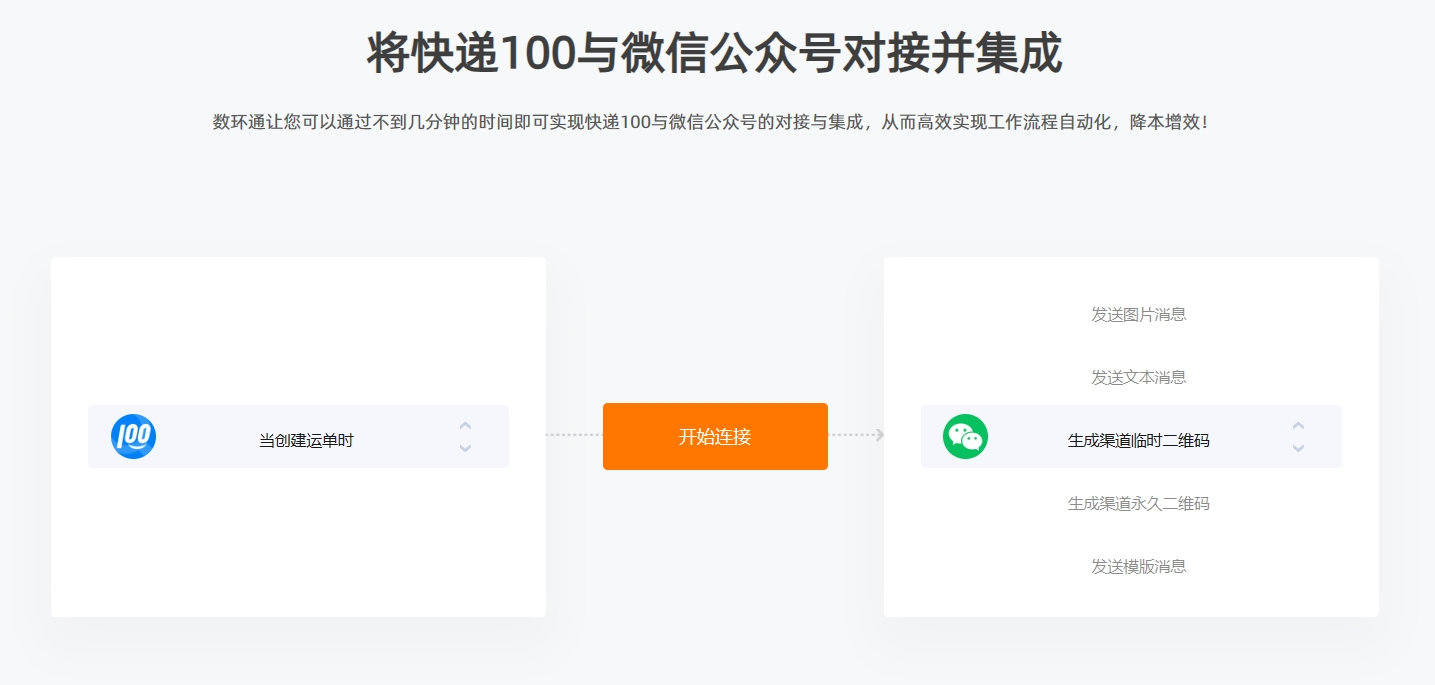Choose the 发送文本消息 action
Image resolution: width=1435 pixels, height=685 pixels.
click(x=1138, y=377)
